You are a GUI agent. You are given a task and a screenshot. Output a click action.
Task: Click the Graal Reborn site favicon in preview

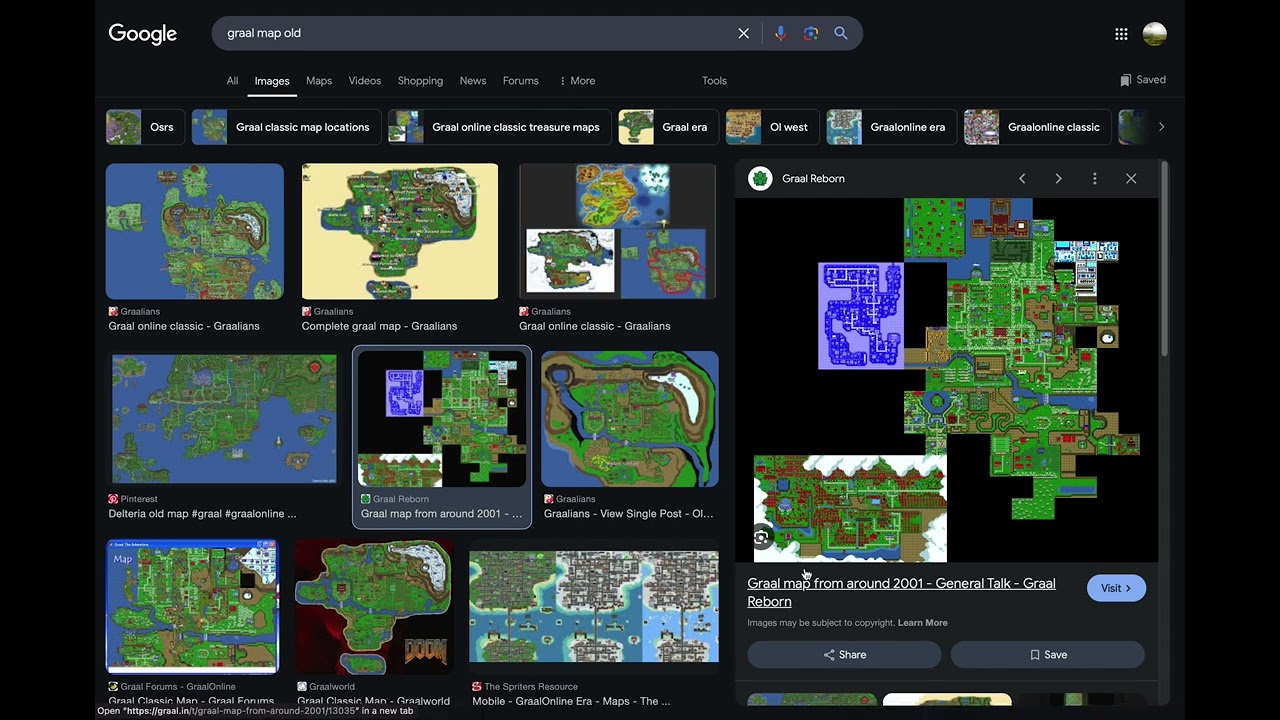click(760, 179)
